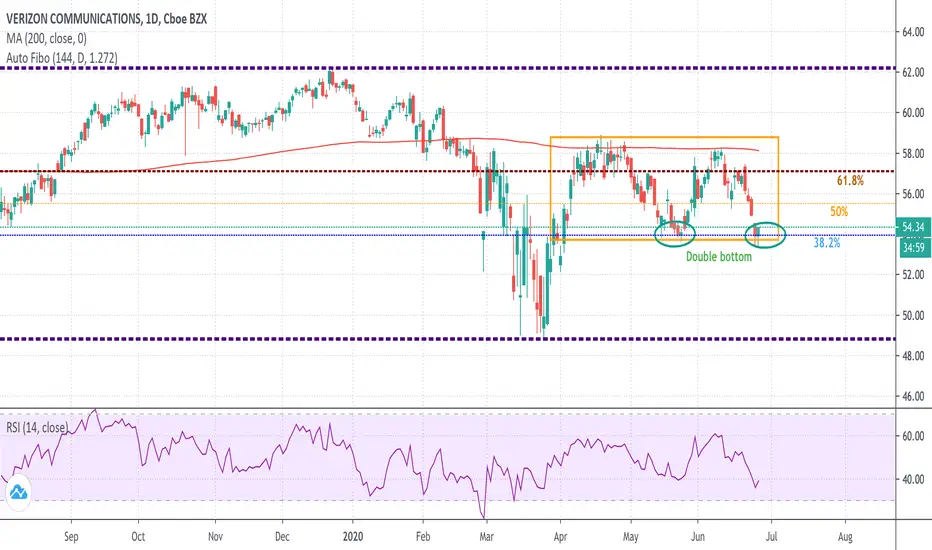Click the Jun date axis label
The image size is (932, 550).
[698, 537]
